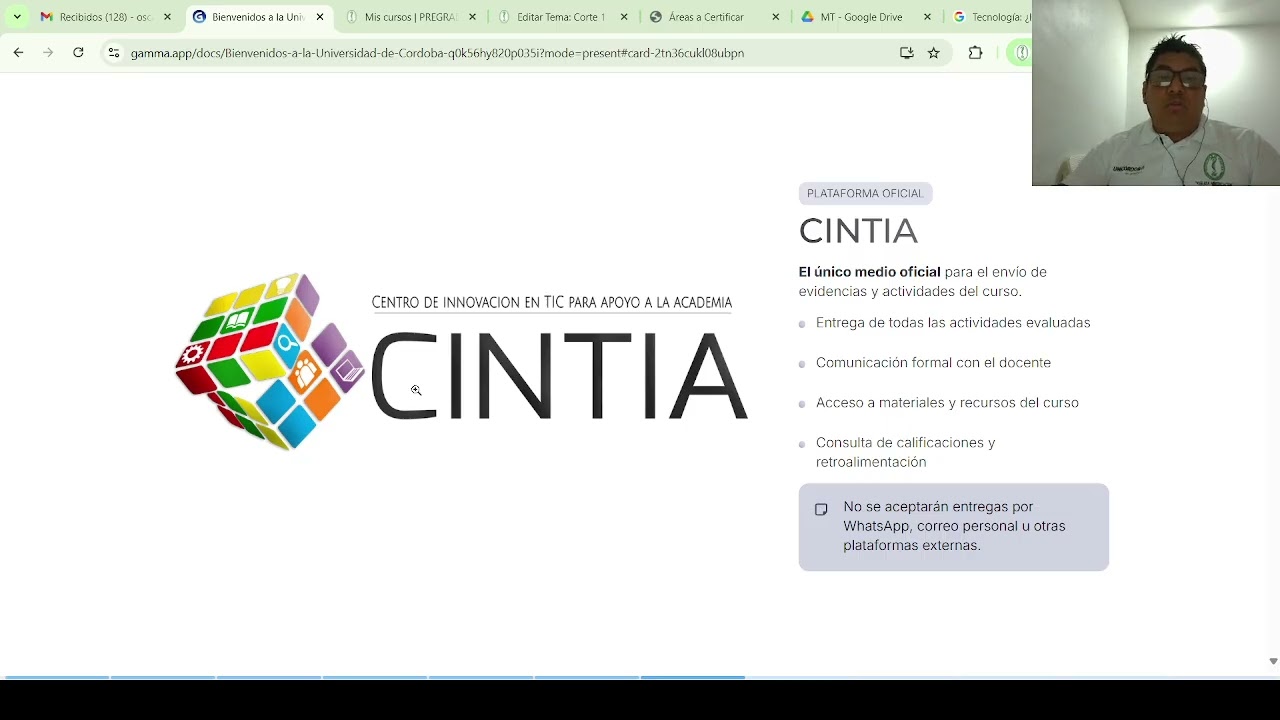The width and height of the screenshot is (1280, 720).
Task: Click the install app icon in address bar
Action: [907, 53]
